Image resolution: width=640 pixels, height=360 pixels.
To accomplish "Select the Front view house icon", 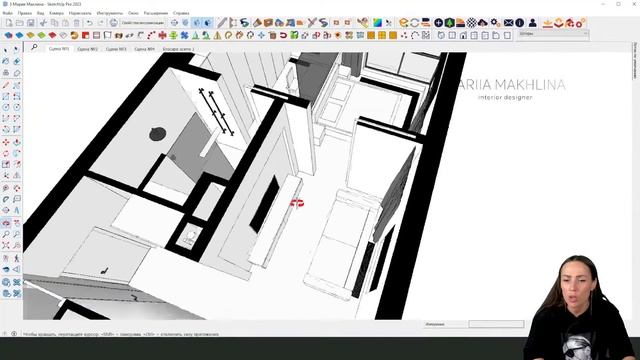I will pos(463,36).
